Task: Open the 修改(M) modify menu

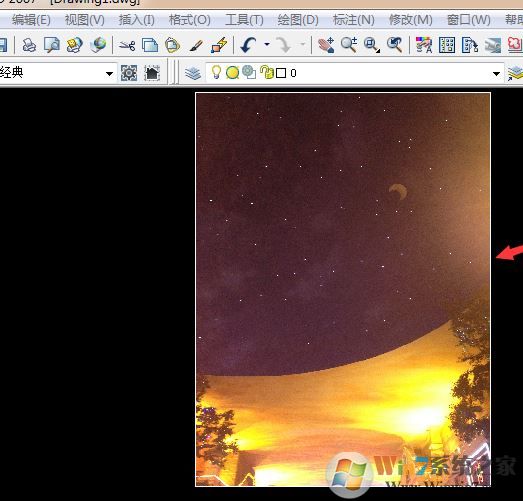Action: (411, 20)
